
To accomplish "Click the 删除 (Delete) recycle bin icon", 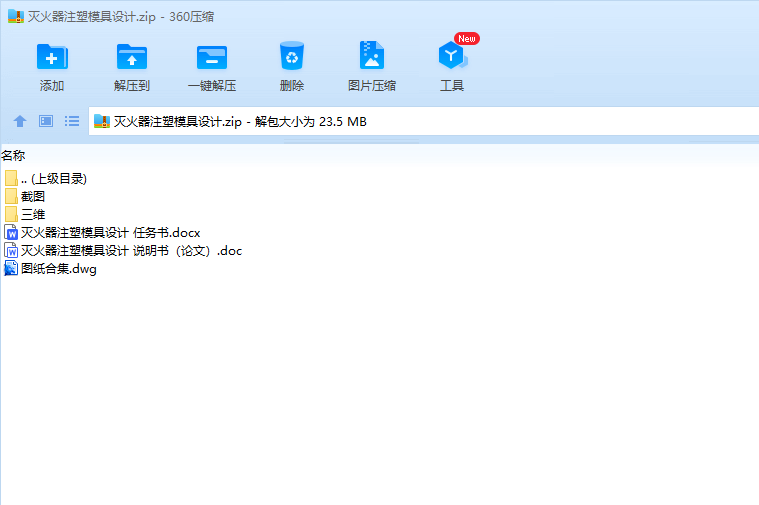I will pyautogui.click(x=291, y=56).
